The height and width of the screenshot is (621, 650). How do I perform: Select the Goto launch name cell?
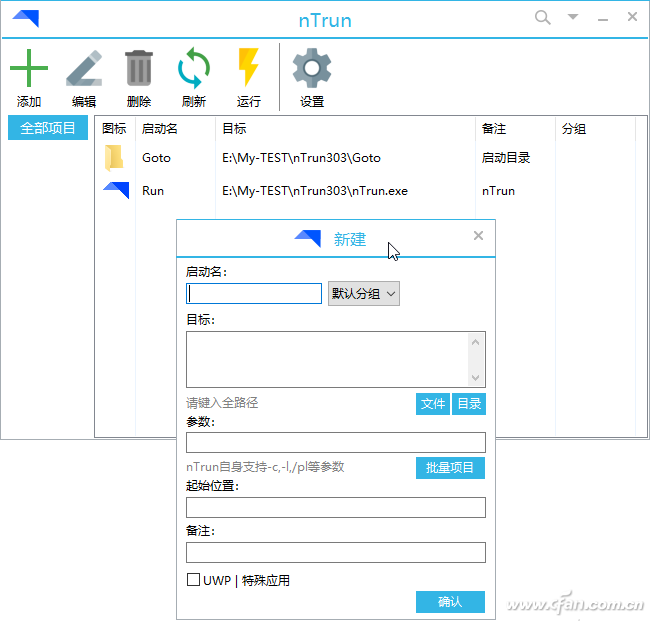156,158
